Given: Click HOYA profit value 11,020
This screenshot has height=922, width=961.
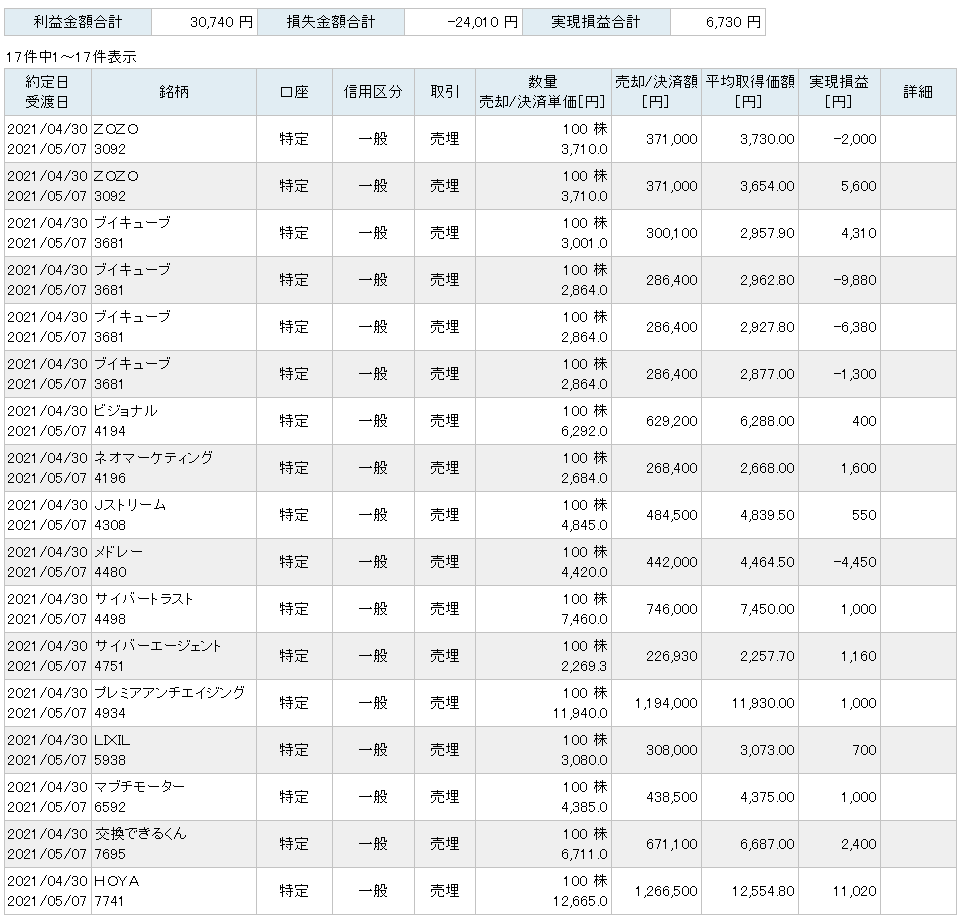Looking at the screenshot, I should click(x=855, y=891).
